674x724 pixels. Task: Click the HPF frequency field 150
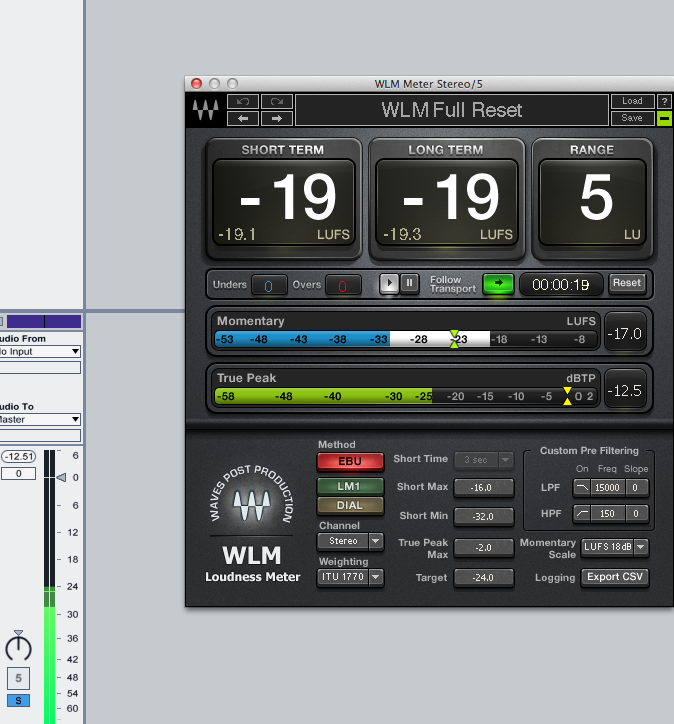click(x=608, y=513)
